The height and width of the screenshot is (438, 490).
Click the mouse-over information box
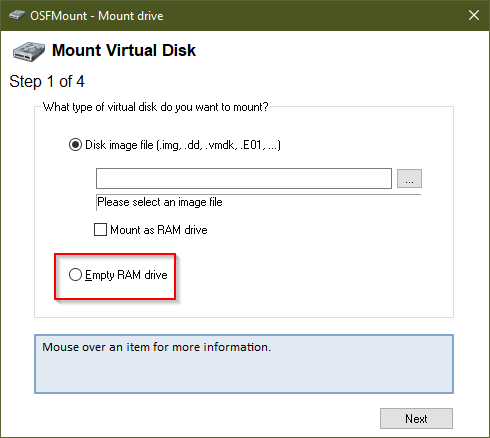tap(244, 364)
